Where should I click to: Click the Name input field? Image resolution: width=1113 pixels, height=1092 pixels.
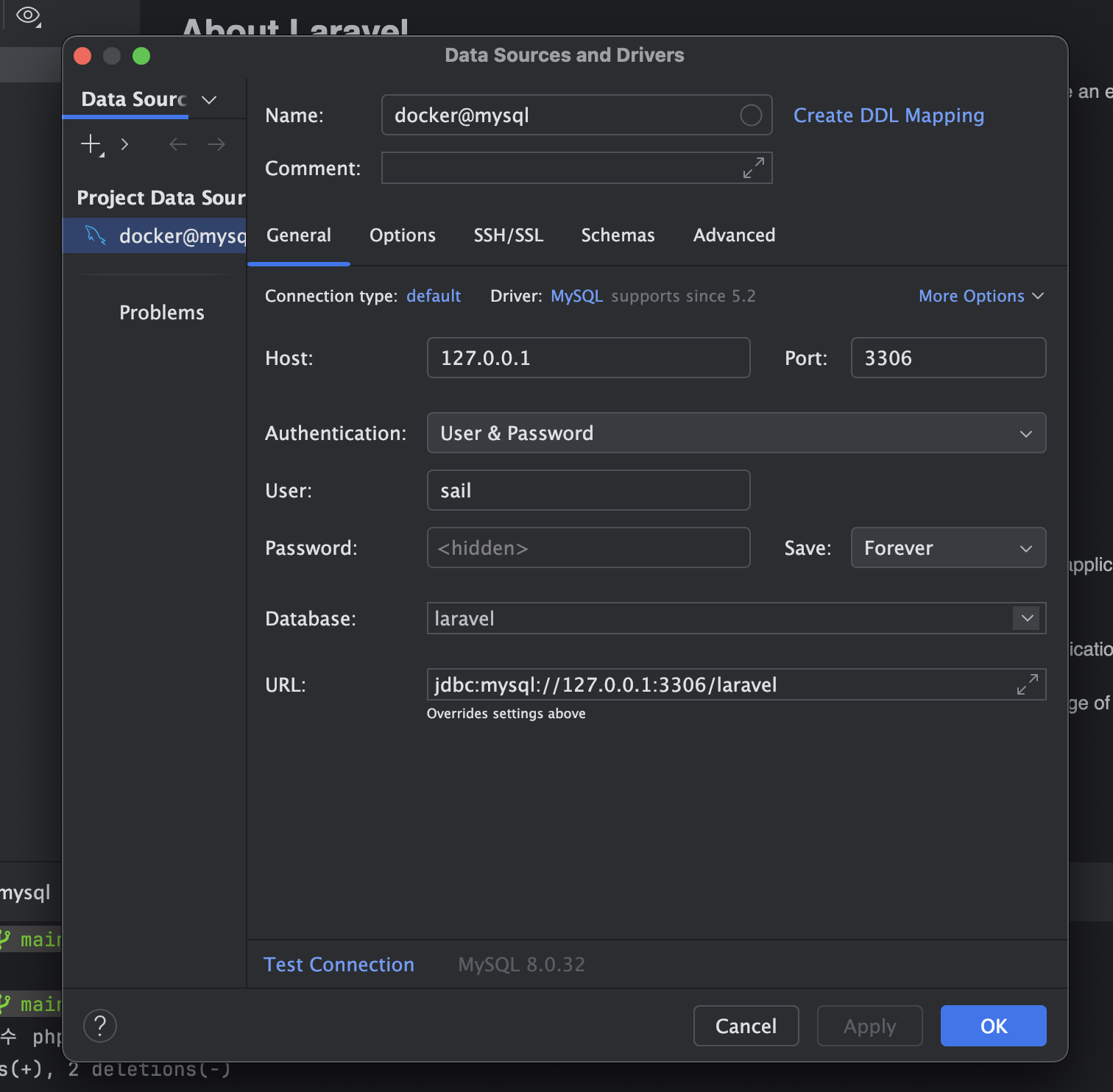click(x=576, y=115)
